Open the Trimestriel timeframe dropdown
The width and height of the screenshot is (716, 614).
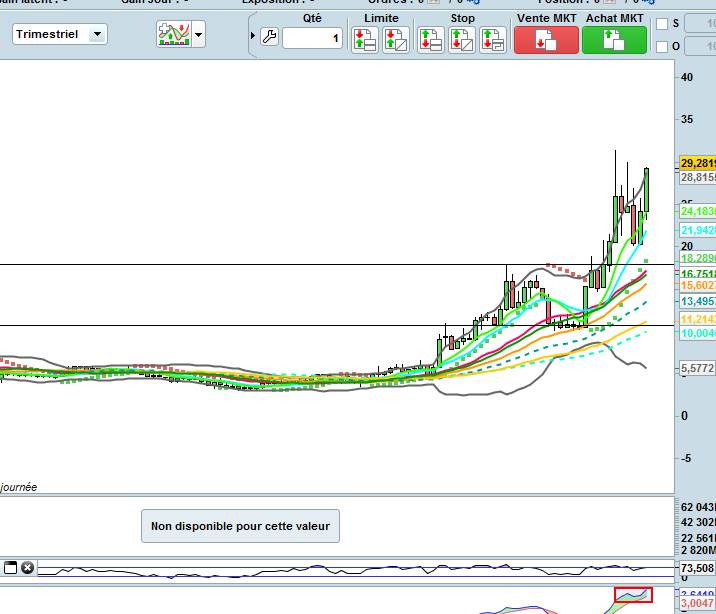pyautogui.click(x=60, y=34)
